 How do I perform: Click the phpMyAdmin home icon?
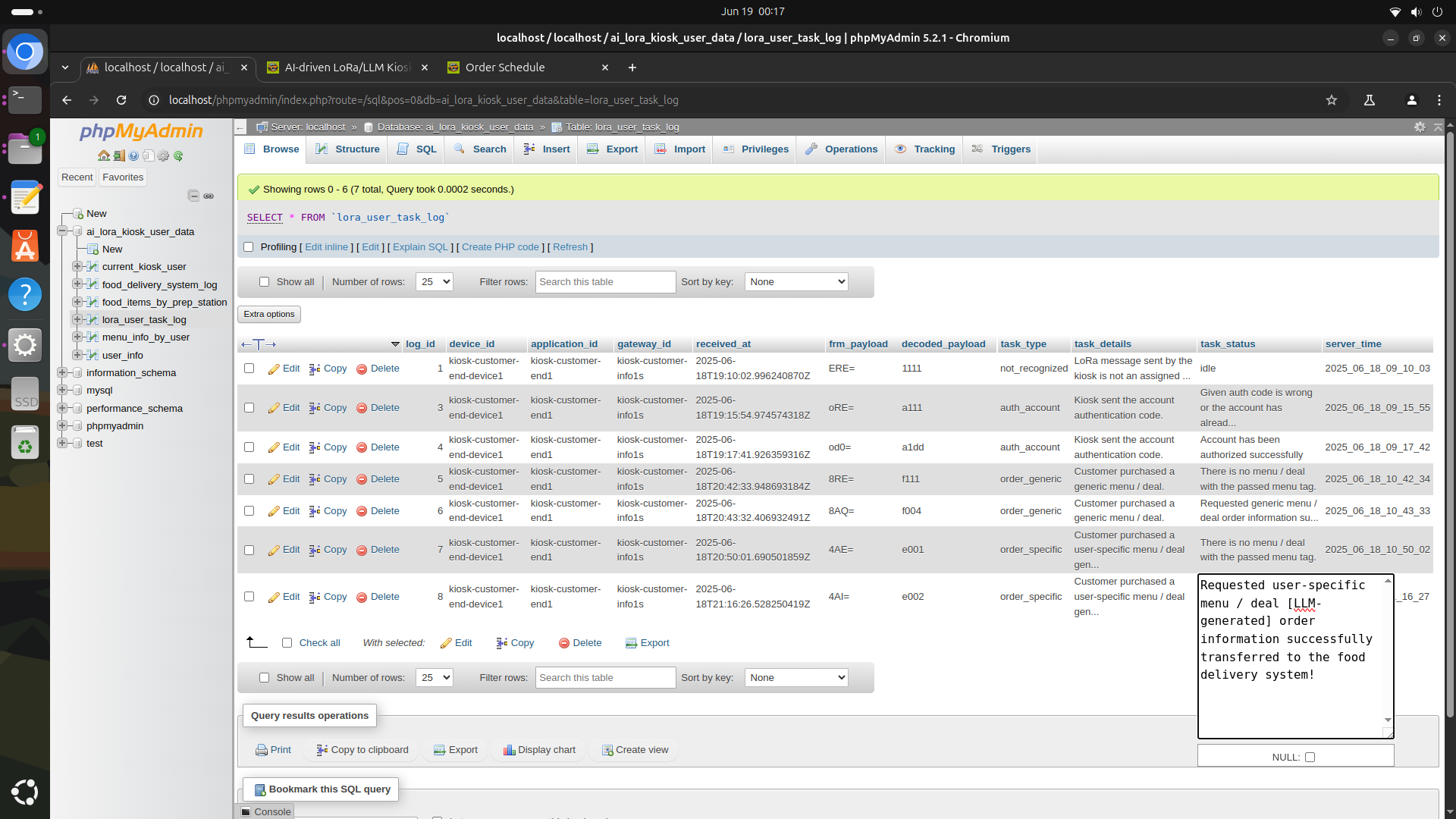click(104, 156)
